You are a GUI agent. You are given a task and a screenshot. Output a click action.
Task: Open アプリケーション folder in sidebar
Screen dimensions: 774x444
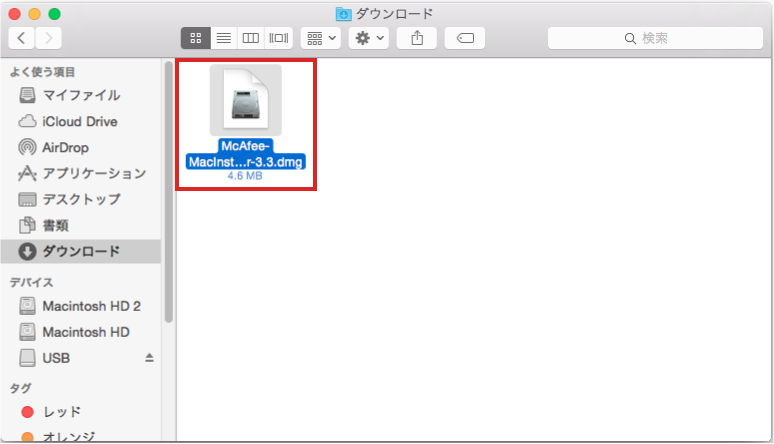click(80, 173)
